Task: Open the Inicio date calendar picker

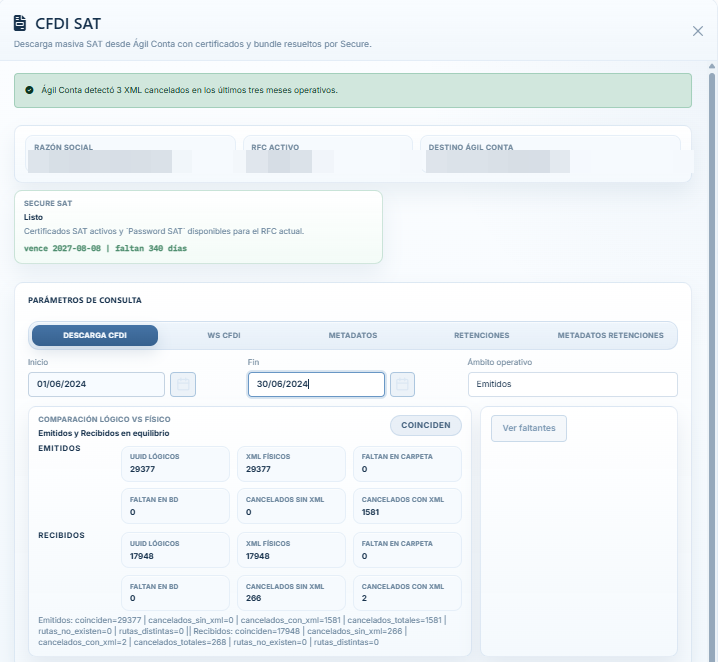Action: (x=183, y=384)
